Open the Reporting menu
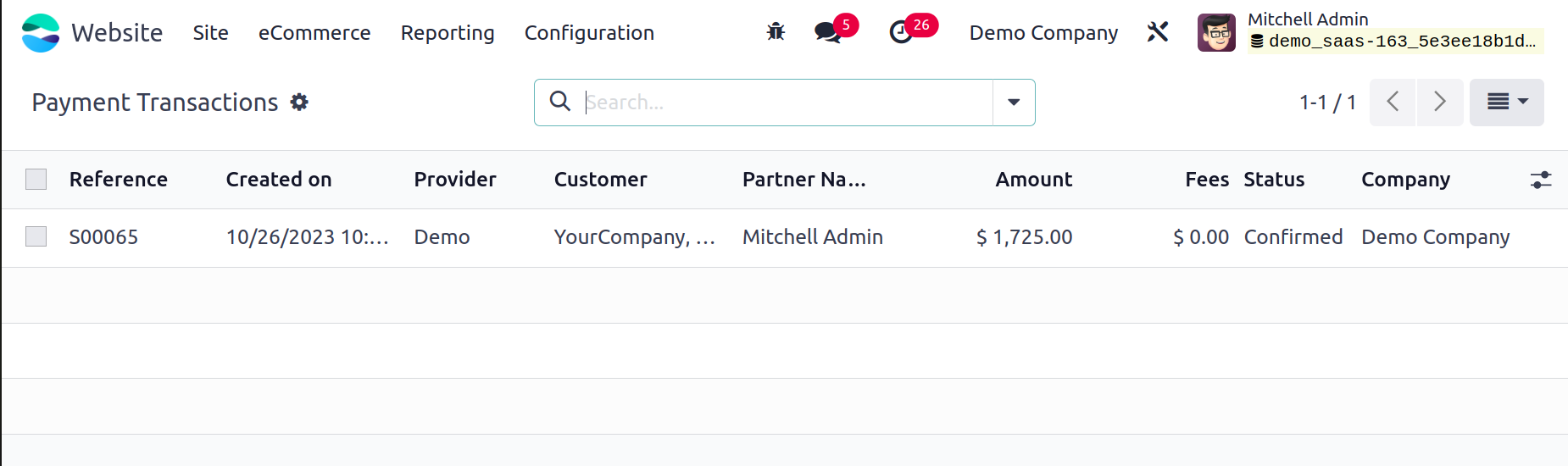 point(448,33)
